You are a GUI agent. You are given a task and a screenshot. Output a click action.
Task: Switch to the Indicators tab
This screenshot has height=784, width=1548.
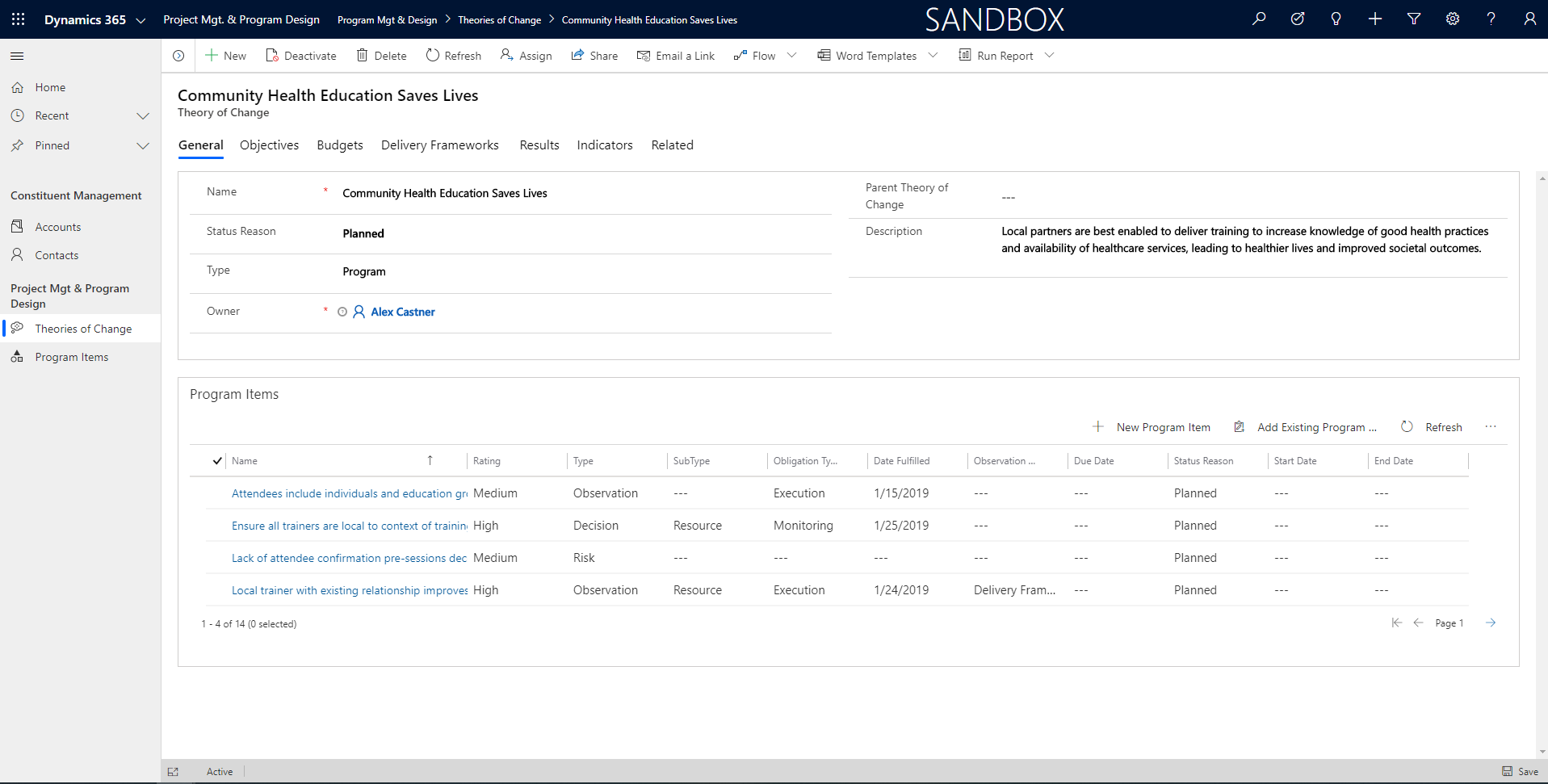pyautogui.click(x=605, y=145)
